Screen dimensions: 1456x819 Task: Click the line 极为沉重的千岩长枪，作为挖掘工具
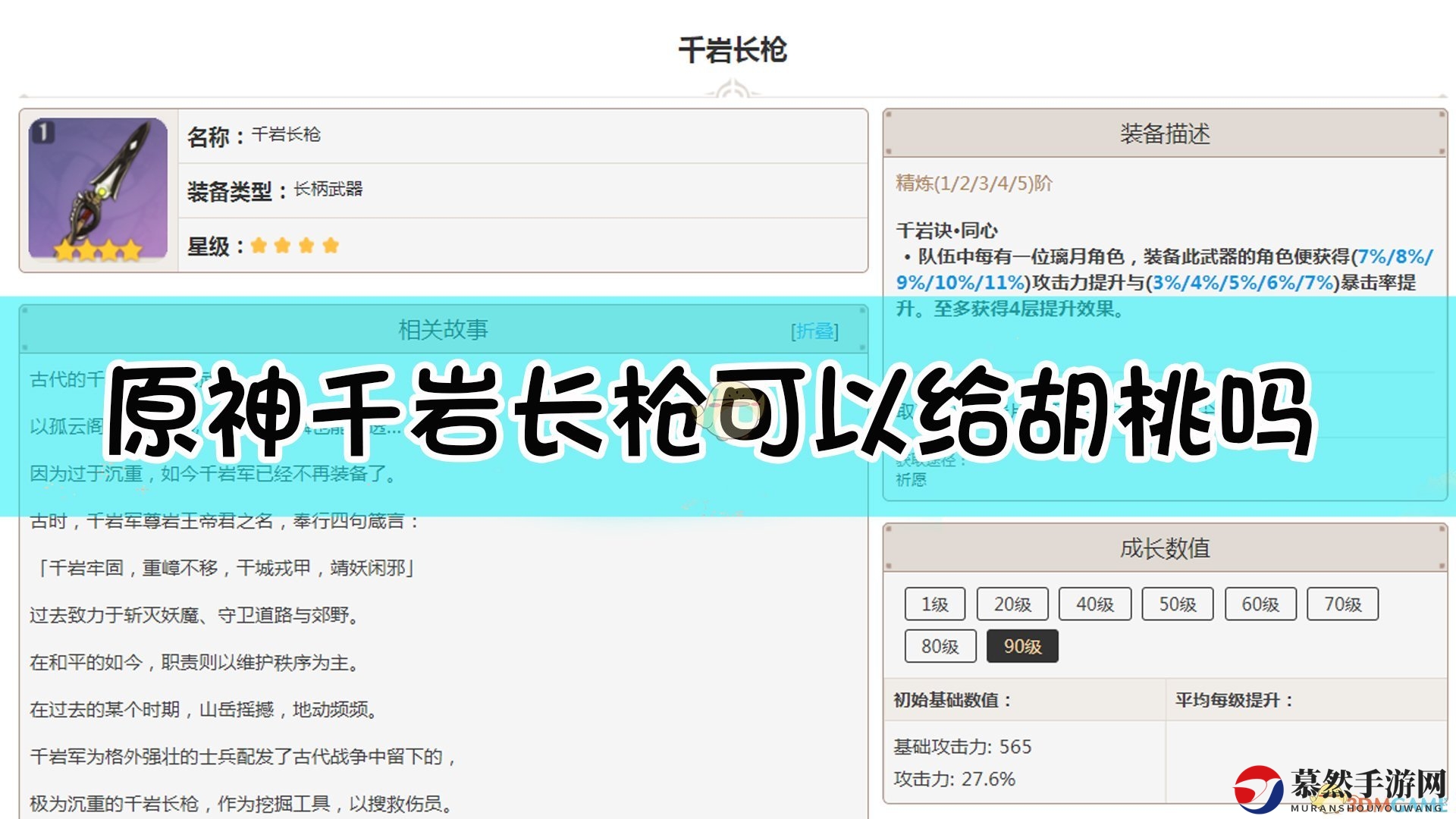[x=241, y=804]
